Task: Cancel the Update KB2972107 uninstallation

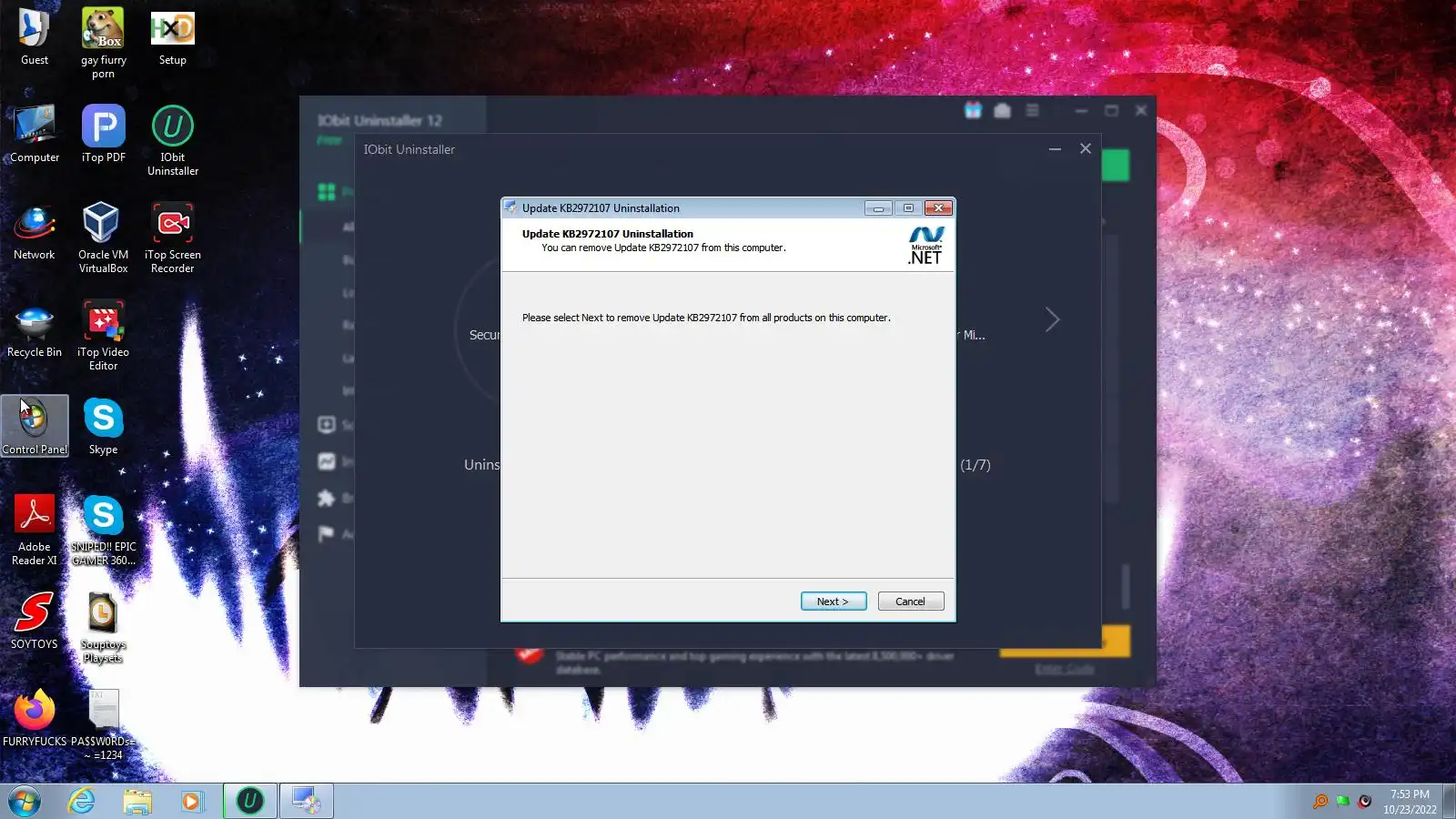Action: (x=911, y=602)
